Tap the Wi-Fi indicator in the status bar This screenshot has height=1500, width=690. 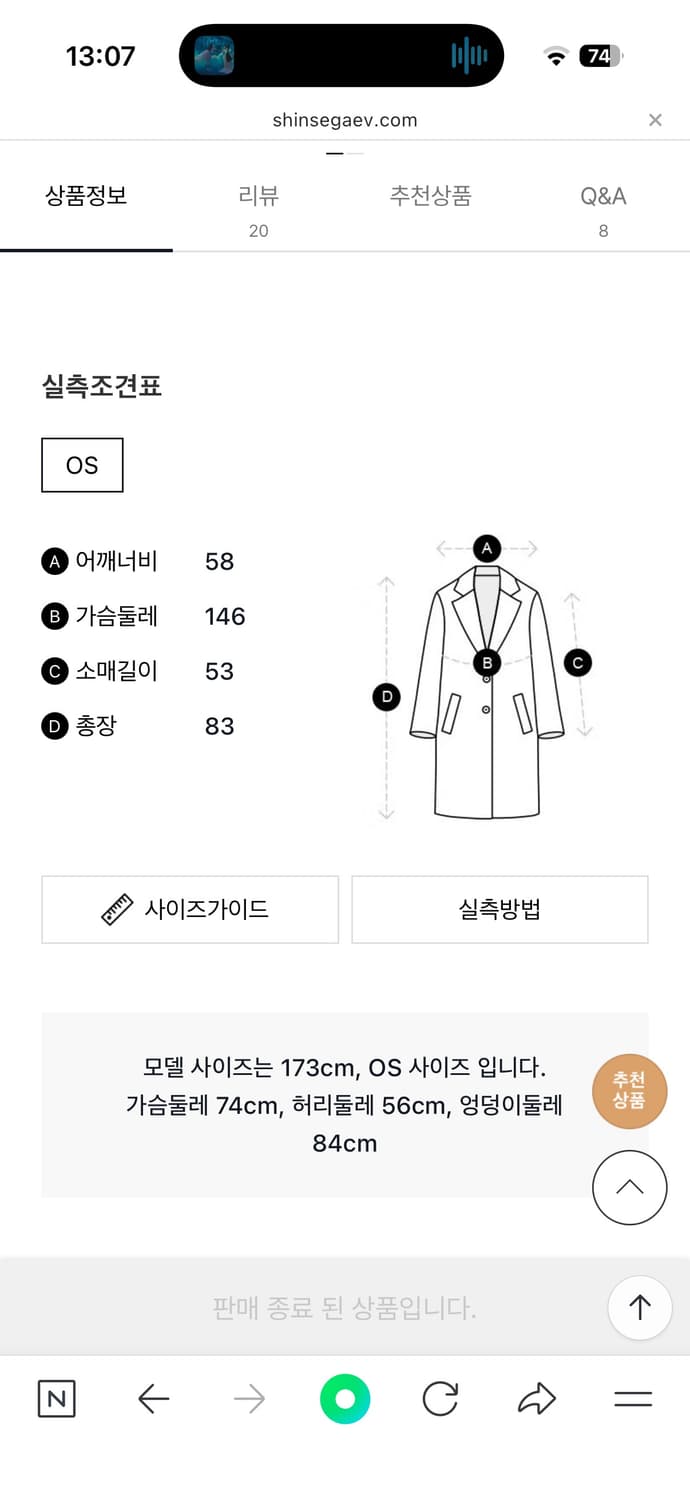(x=556, y=55)
